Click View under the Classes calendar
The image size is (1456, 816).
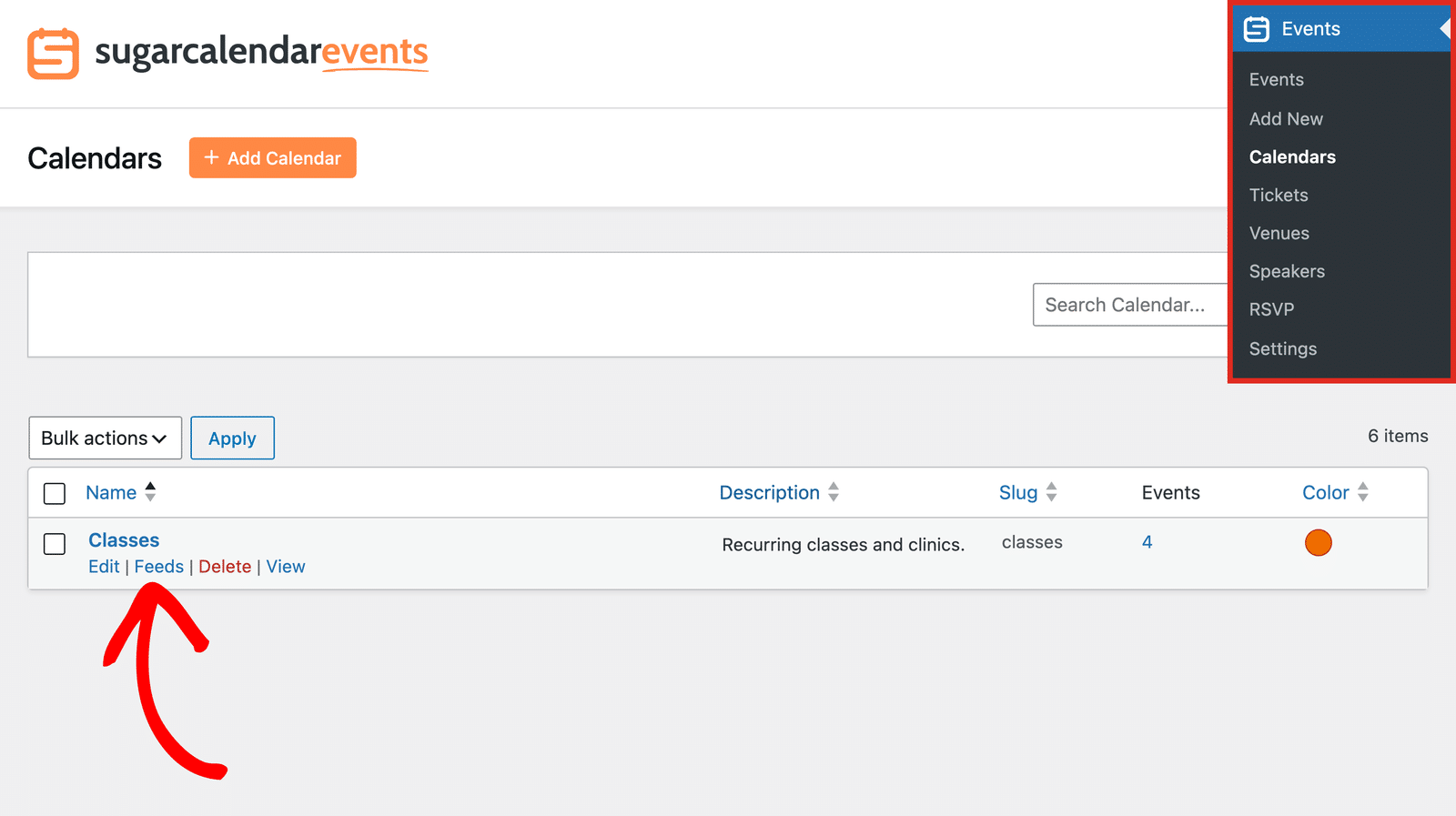pos(286,567)
